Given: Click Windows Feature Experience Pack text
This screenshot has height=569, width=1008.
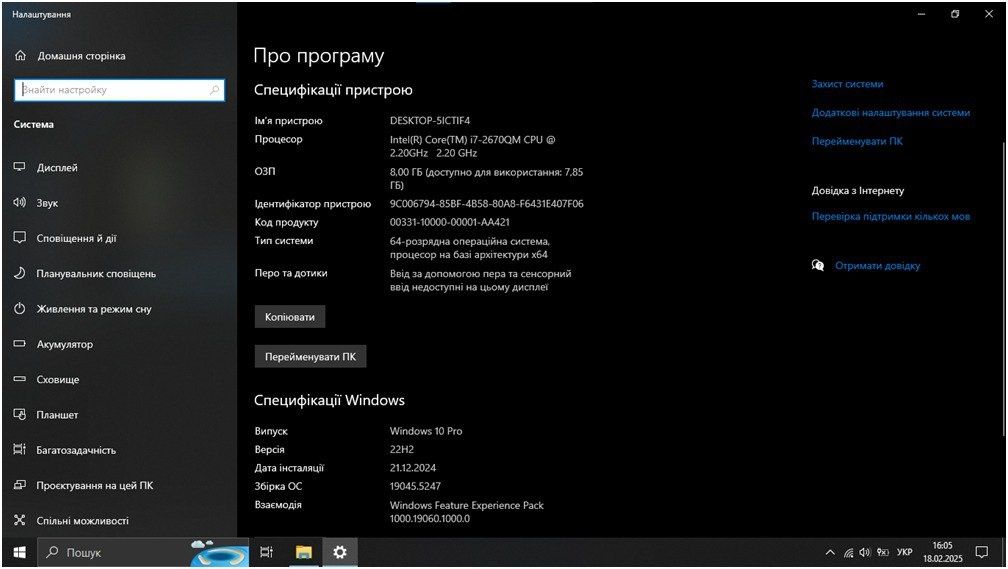Looking at the screenshot, I should pyautogui.click(x=467, y=512).
